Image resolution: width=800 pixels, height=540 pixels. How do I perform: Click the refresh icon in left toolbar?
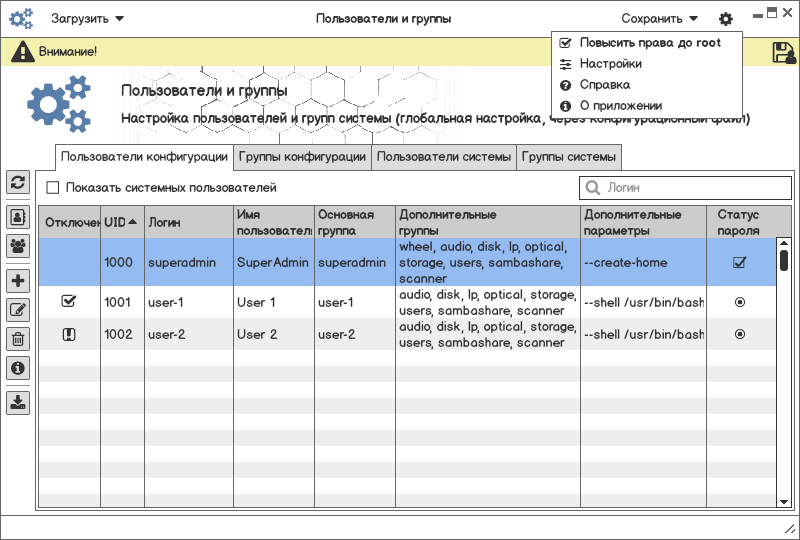point(18,182)
